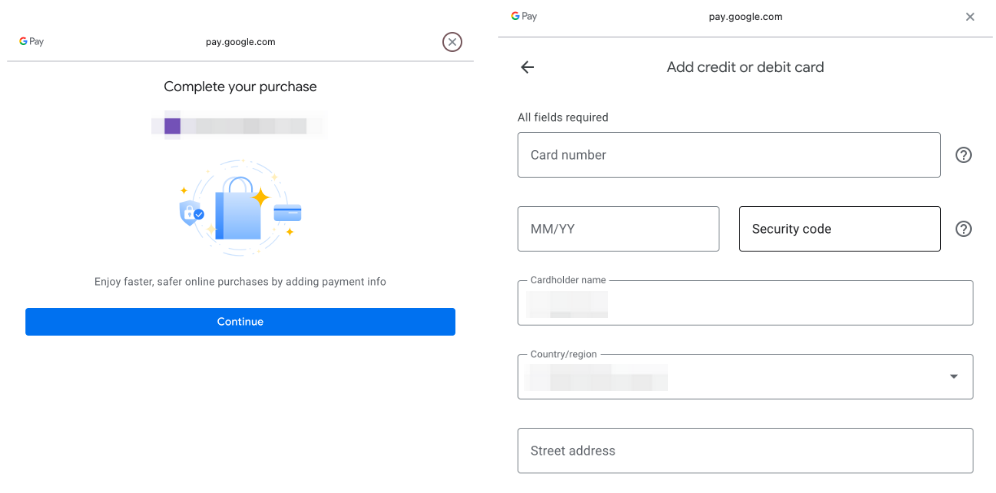Close the Complete your purchase dialog
The height and width of the screenshot is (493, 996).
[x=452, y=42]
